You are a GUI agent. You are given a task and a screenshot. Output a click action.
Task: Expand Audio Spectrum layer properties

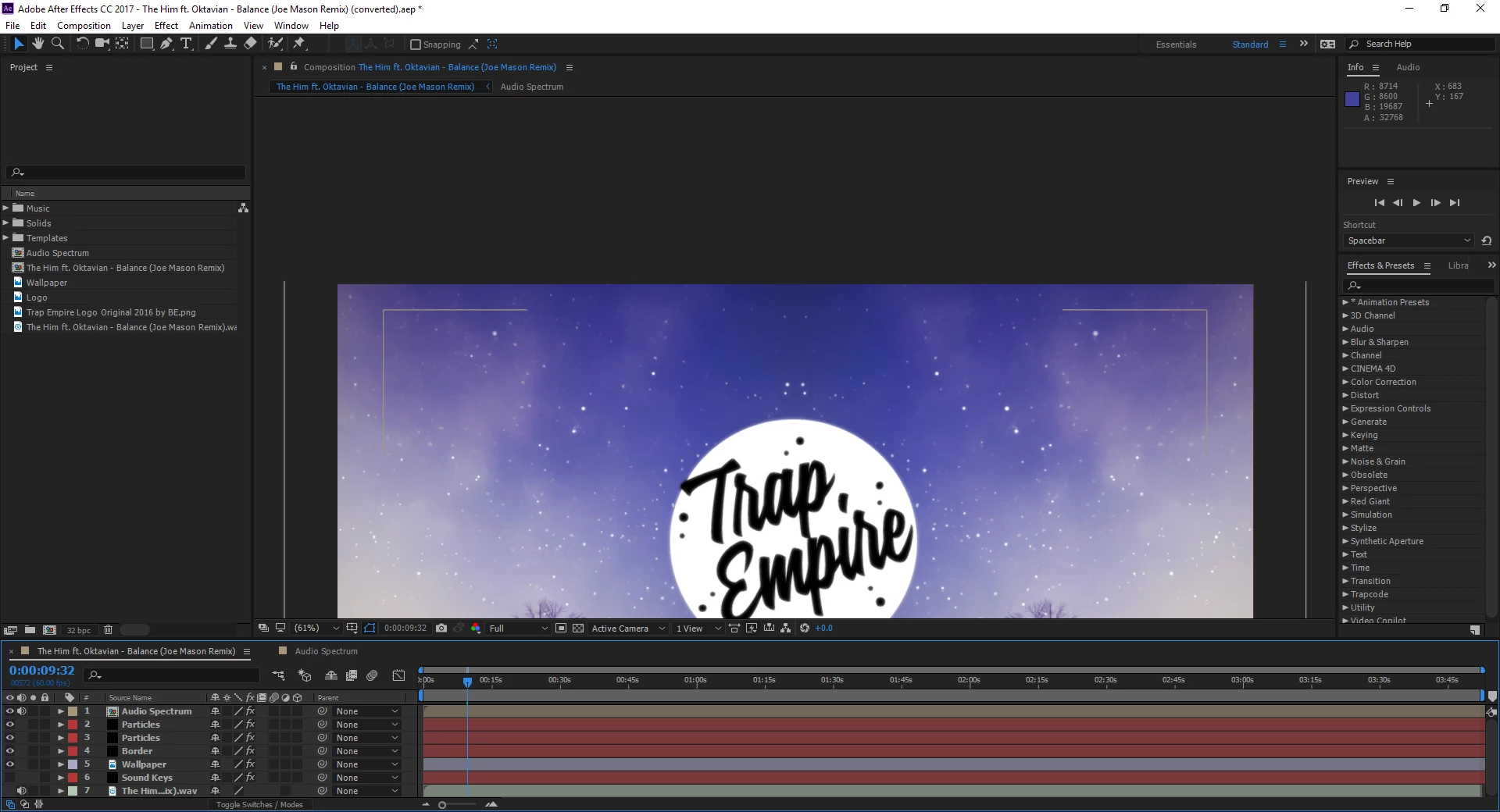click(x=61, y=711)
